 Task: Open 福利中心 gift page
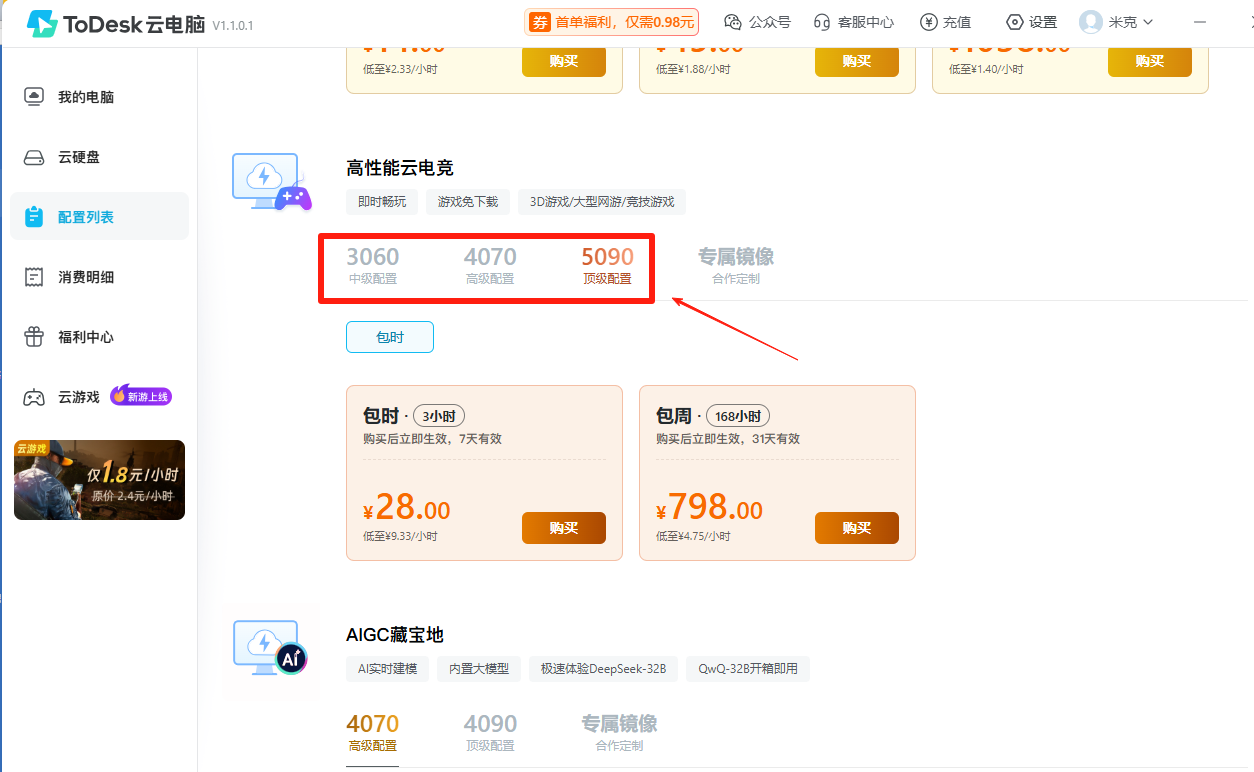tap(99, 337)
